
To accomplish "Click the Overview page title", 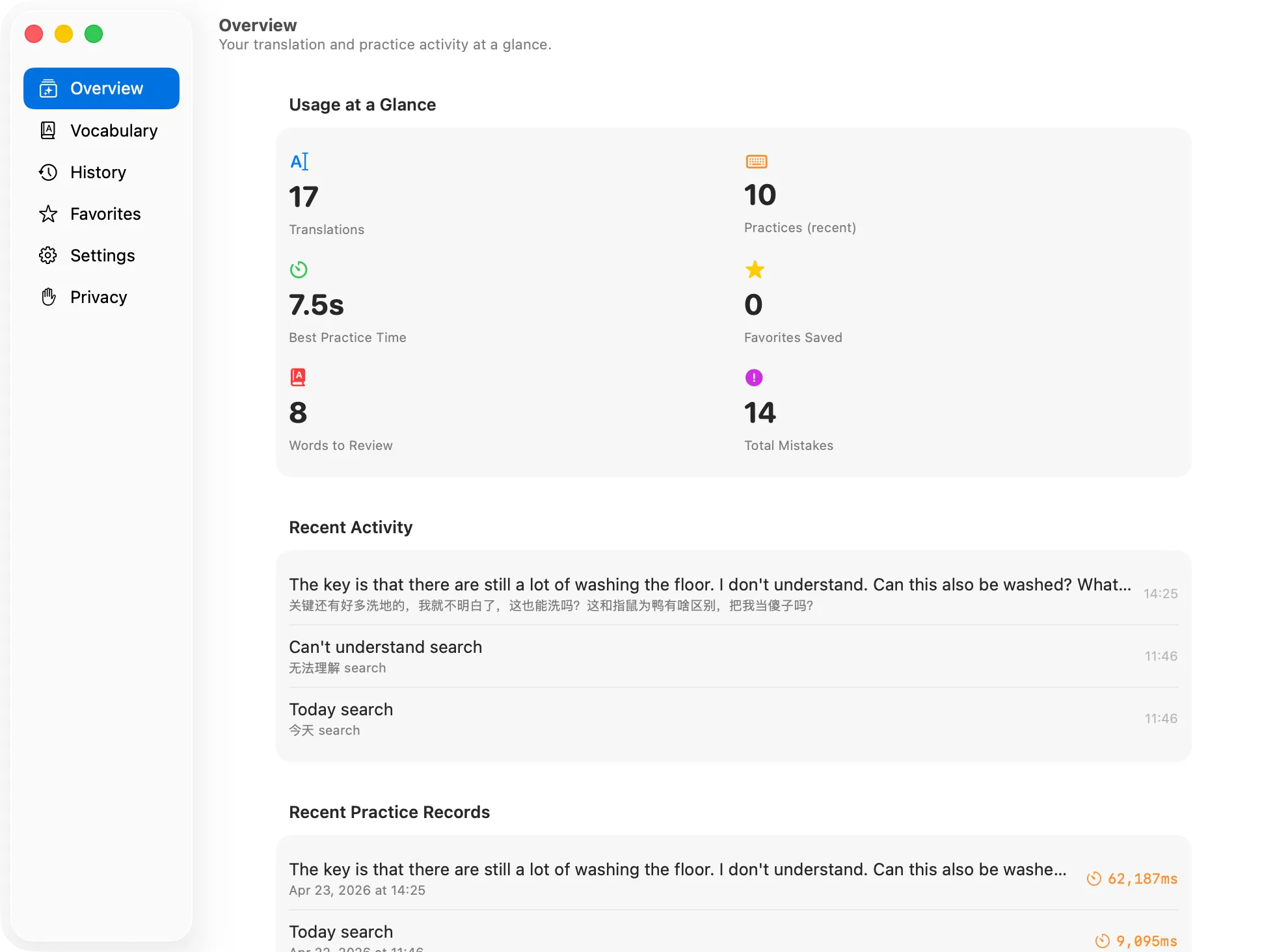I will 258,25.
